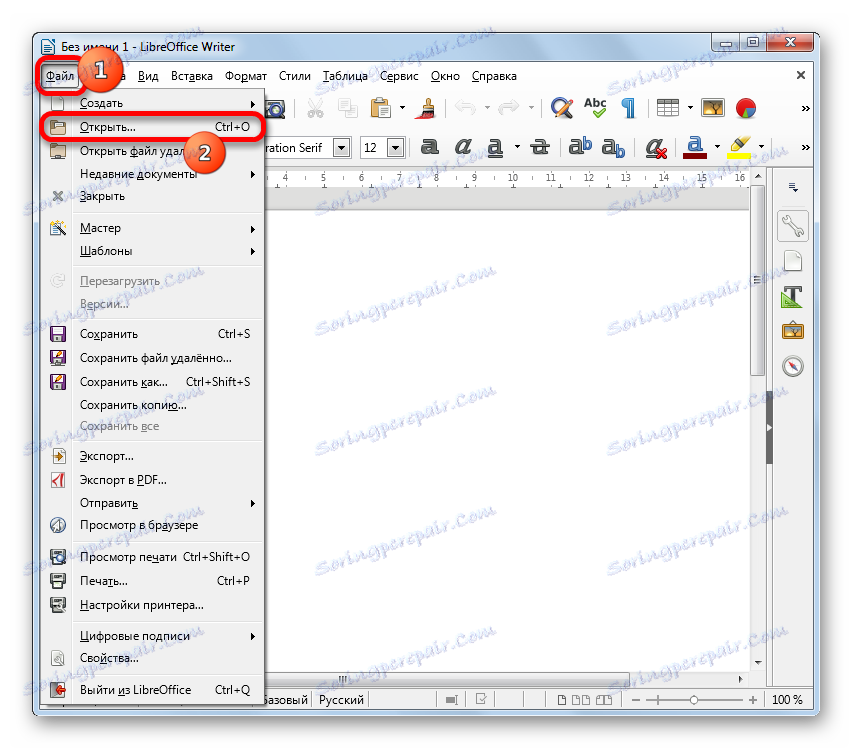The width and height of the screenshot is (853, 749).
Task: Select book view icon in status bar
Action: tap(604, 700)
